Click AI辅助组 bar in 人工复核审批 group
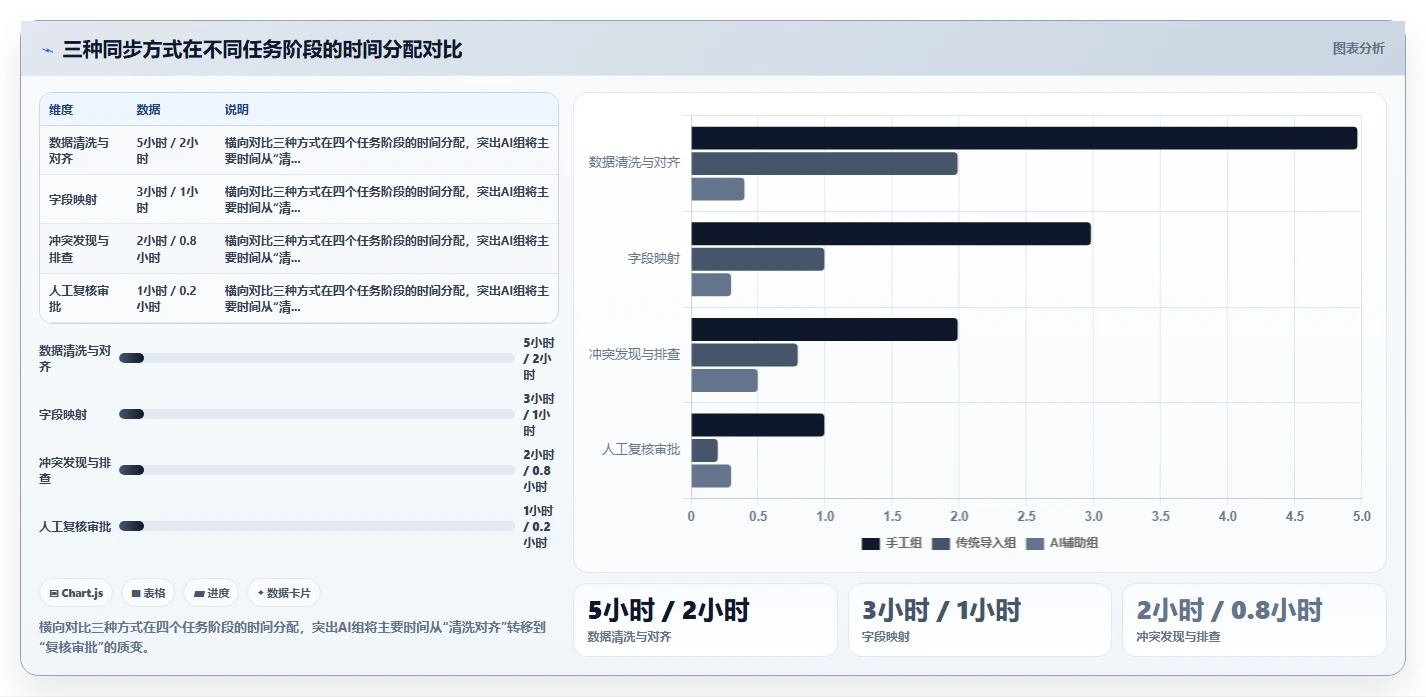 pyautogui.click(x=711, y=476)
